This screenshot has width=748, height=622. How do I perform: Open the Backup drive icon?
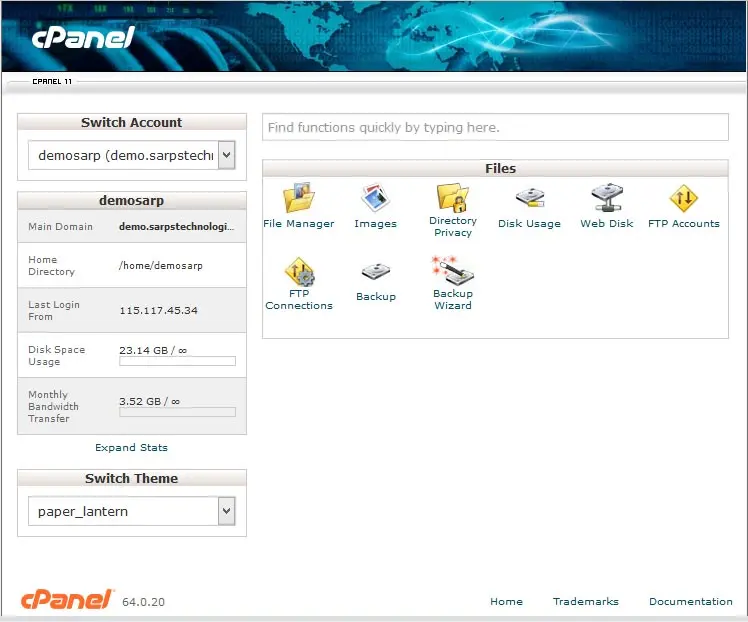pos(375,271)
